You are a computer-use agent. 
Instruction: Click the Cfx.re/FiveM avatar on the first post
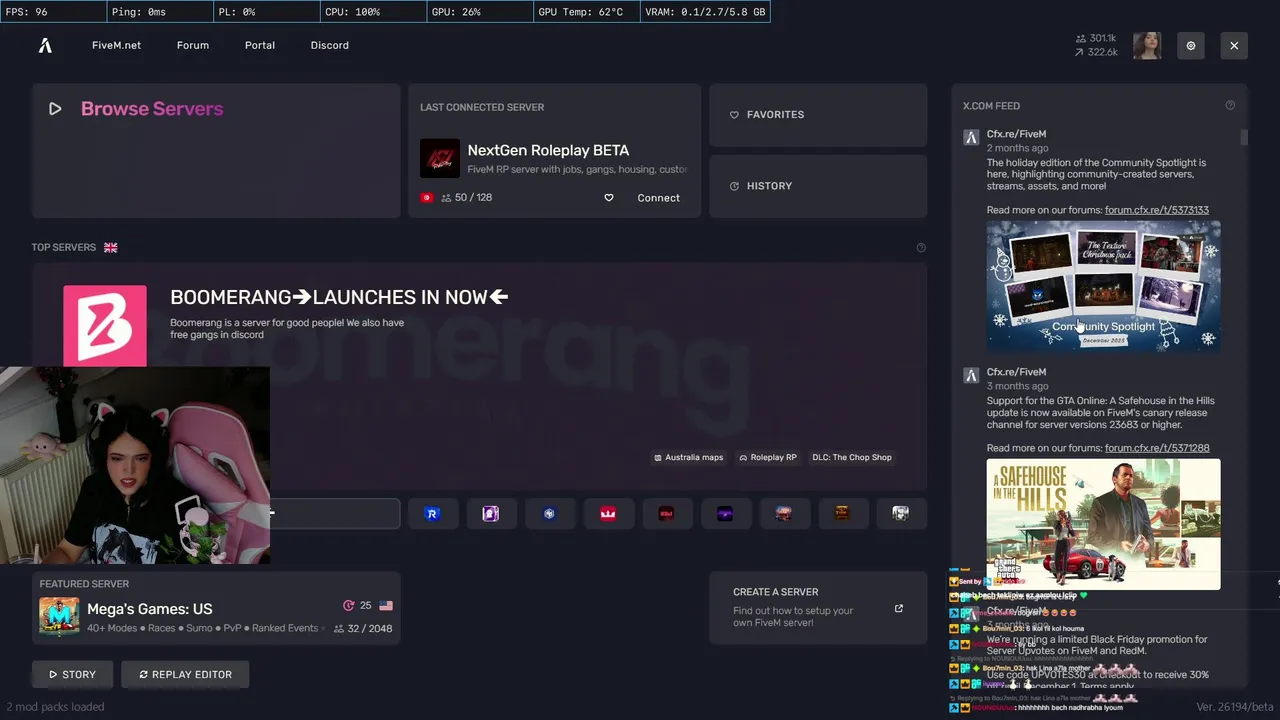point(971,138)
